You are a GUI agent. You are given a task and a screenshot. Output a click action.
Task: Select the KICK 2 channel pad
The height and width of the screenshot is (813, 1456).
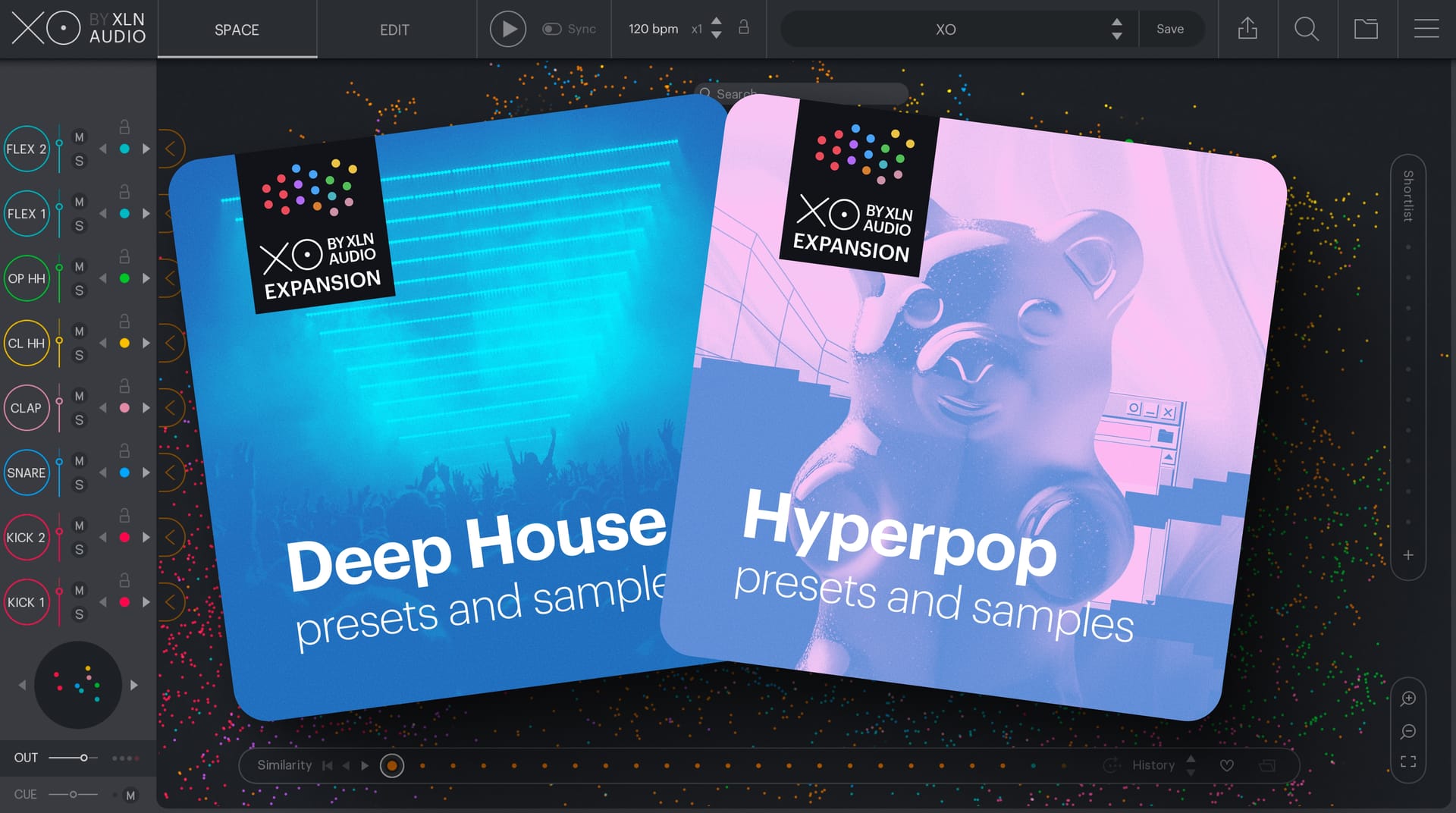pyautogui.click(x=27, y=538)
